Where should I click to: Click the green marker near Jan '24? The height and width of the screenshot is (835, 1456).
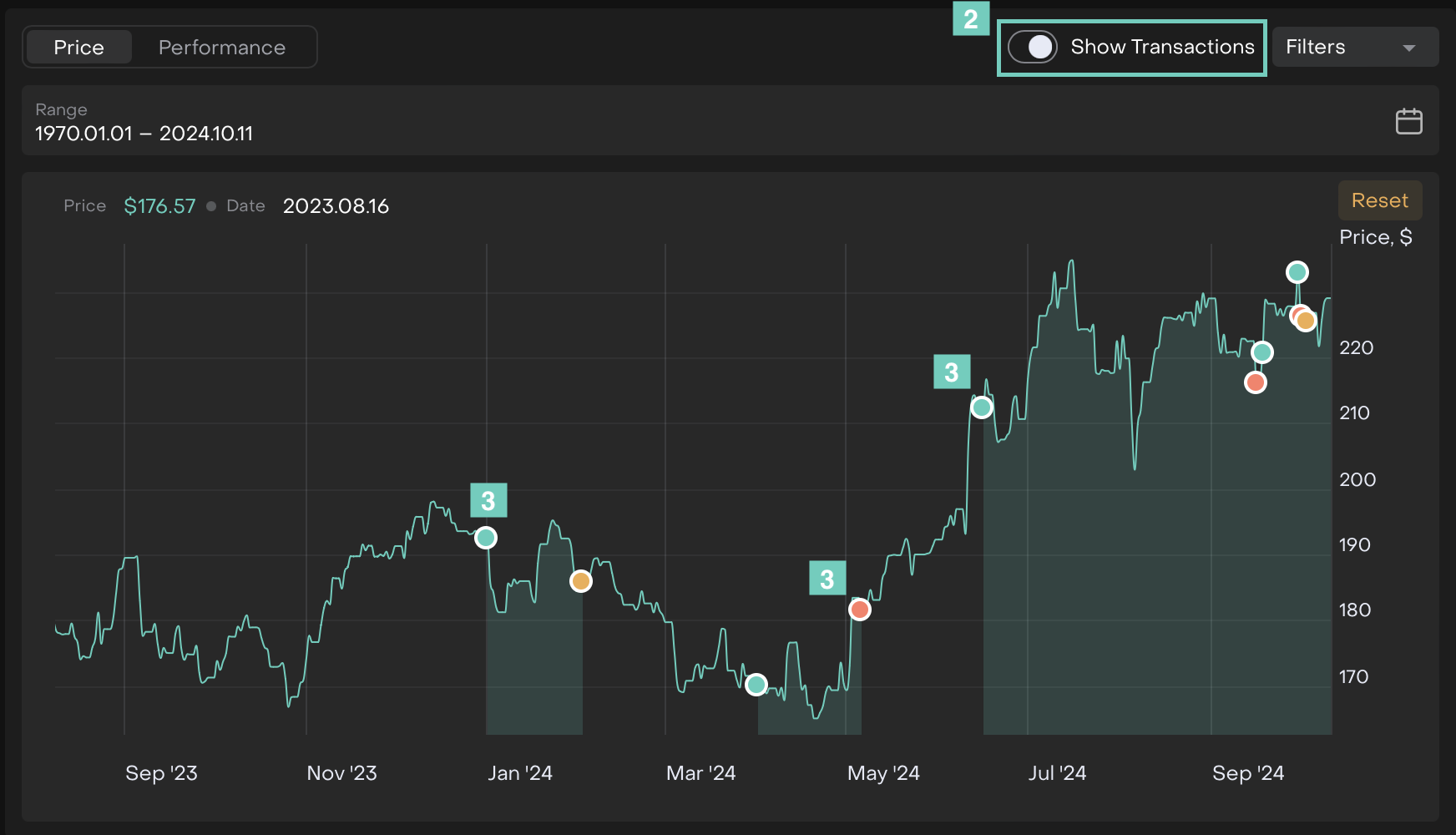[486, 538]
